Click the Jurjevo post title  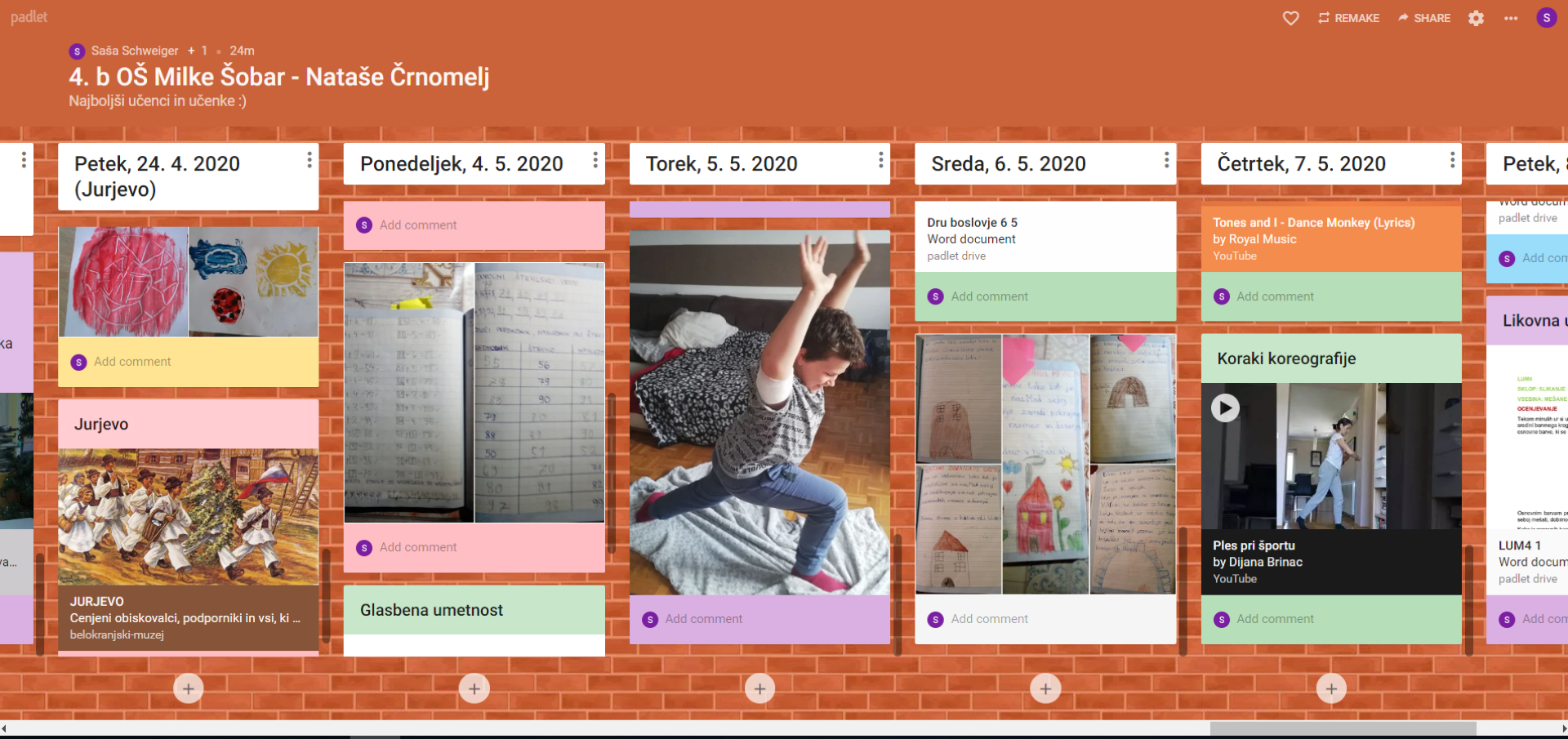[x=101, y=425]
